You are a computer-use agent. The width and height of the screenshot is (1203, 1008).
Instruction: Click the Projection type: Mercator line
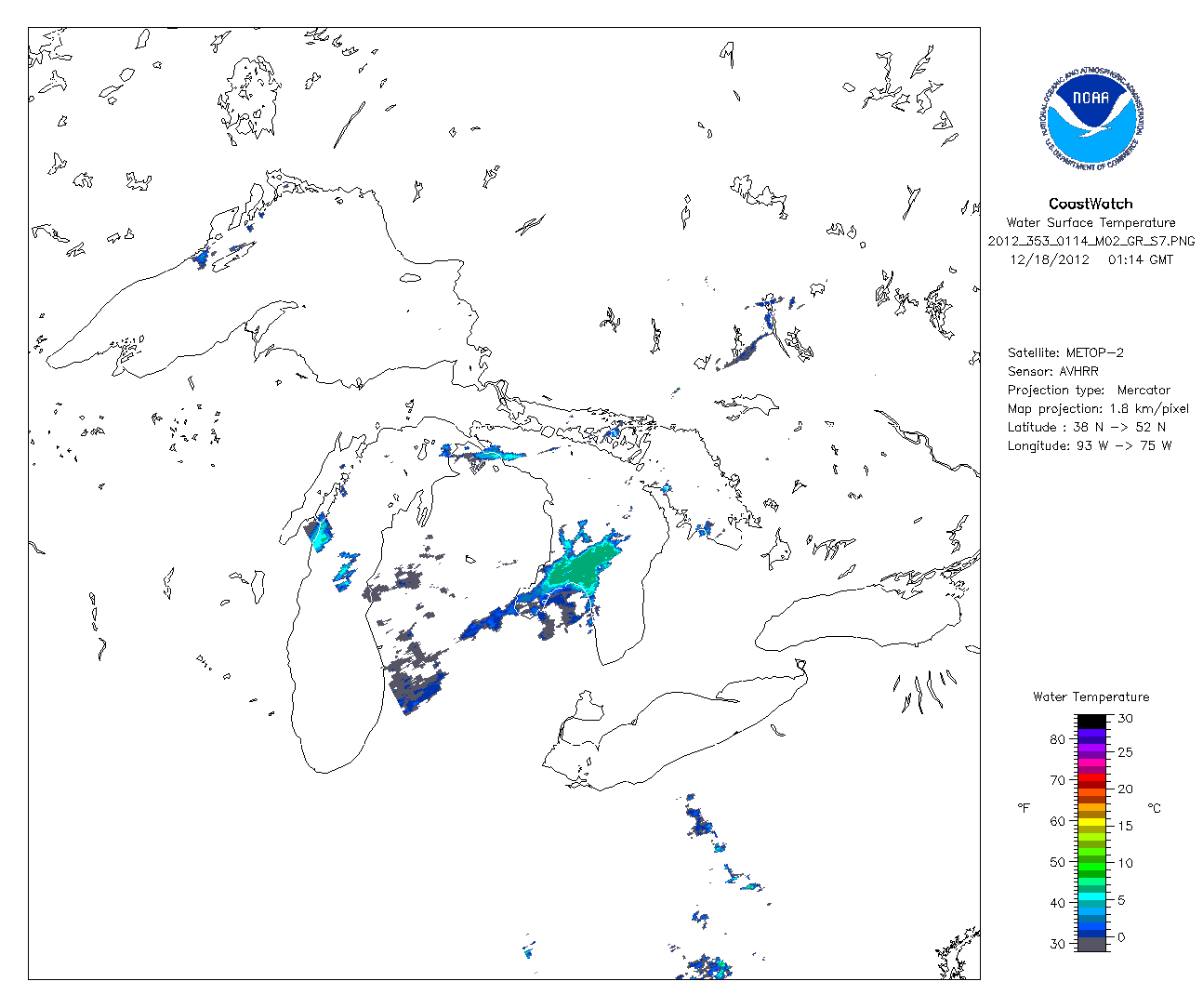1089,391
